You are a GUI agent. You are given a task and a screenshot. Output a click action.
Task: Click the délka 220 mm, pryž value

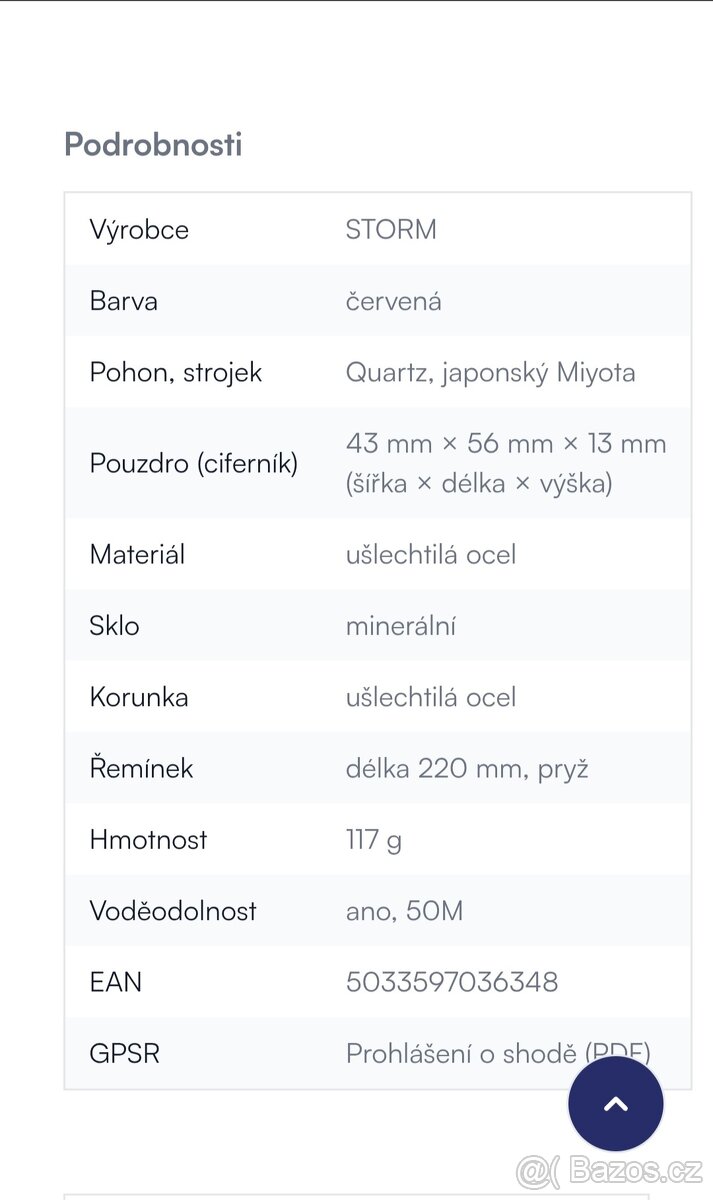point(467,768)
